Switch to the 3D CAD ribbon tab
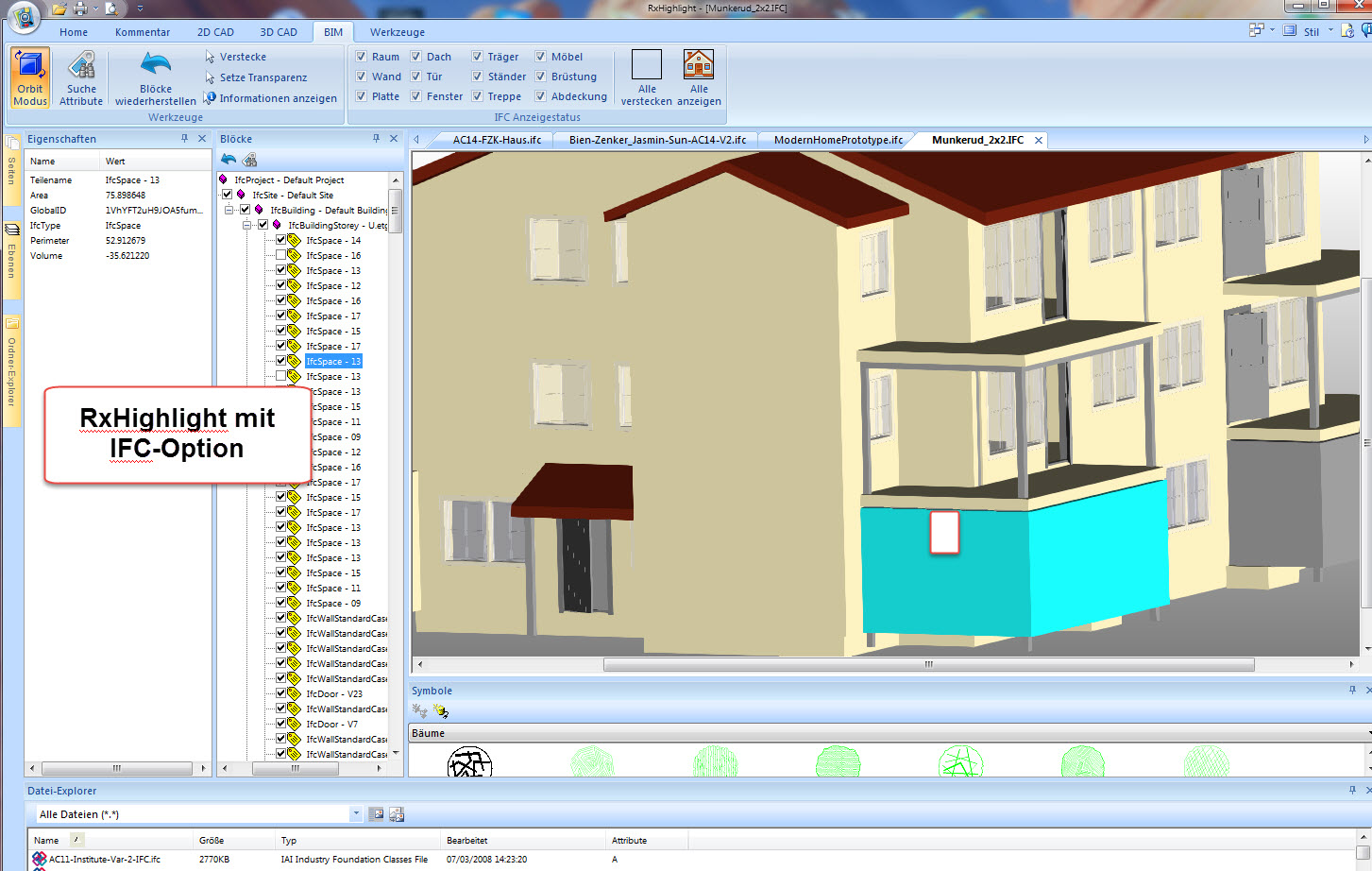1372x871 pixels. click(279, 32)
